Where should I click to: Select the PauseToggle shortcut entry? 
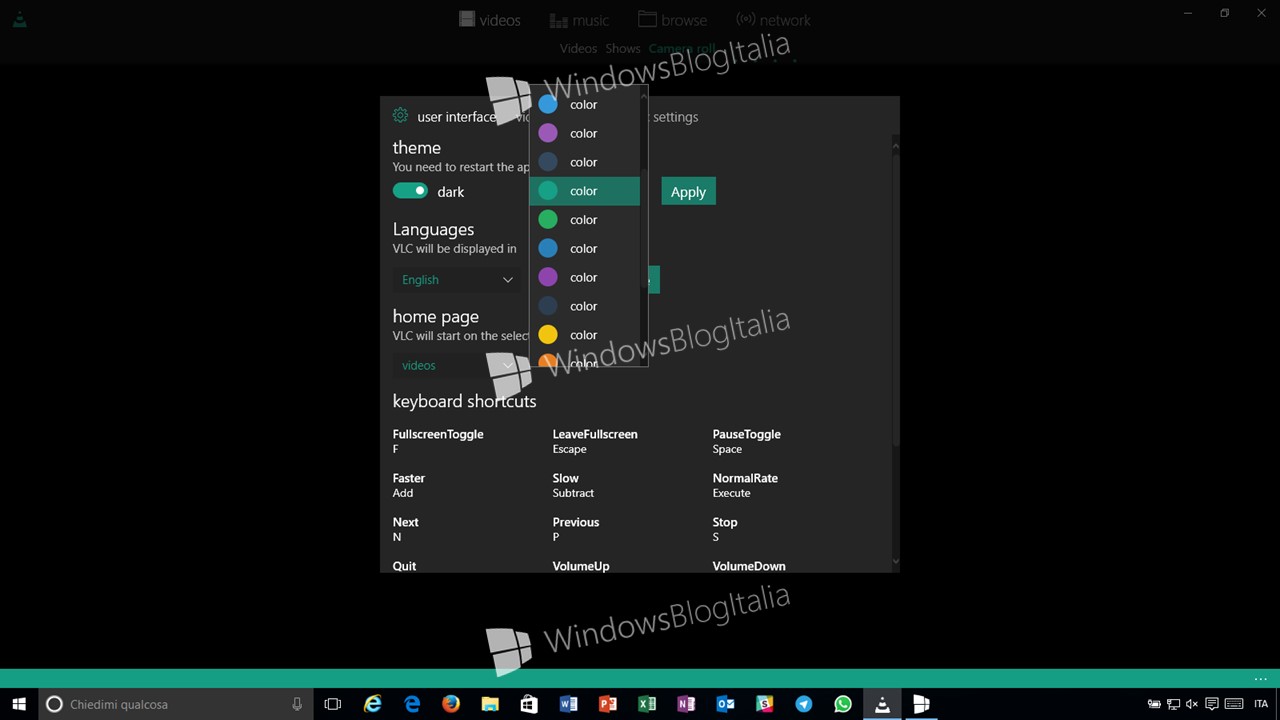tap(746, 441)
